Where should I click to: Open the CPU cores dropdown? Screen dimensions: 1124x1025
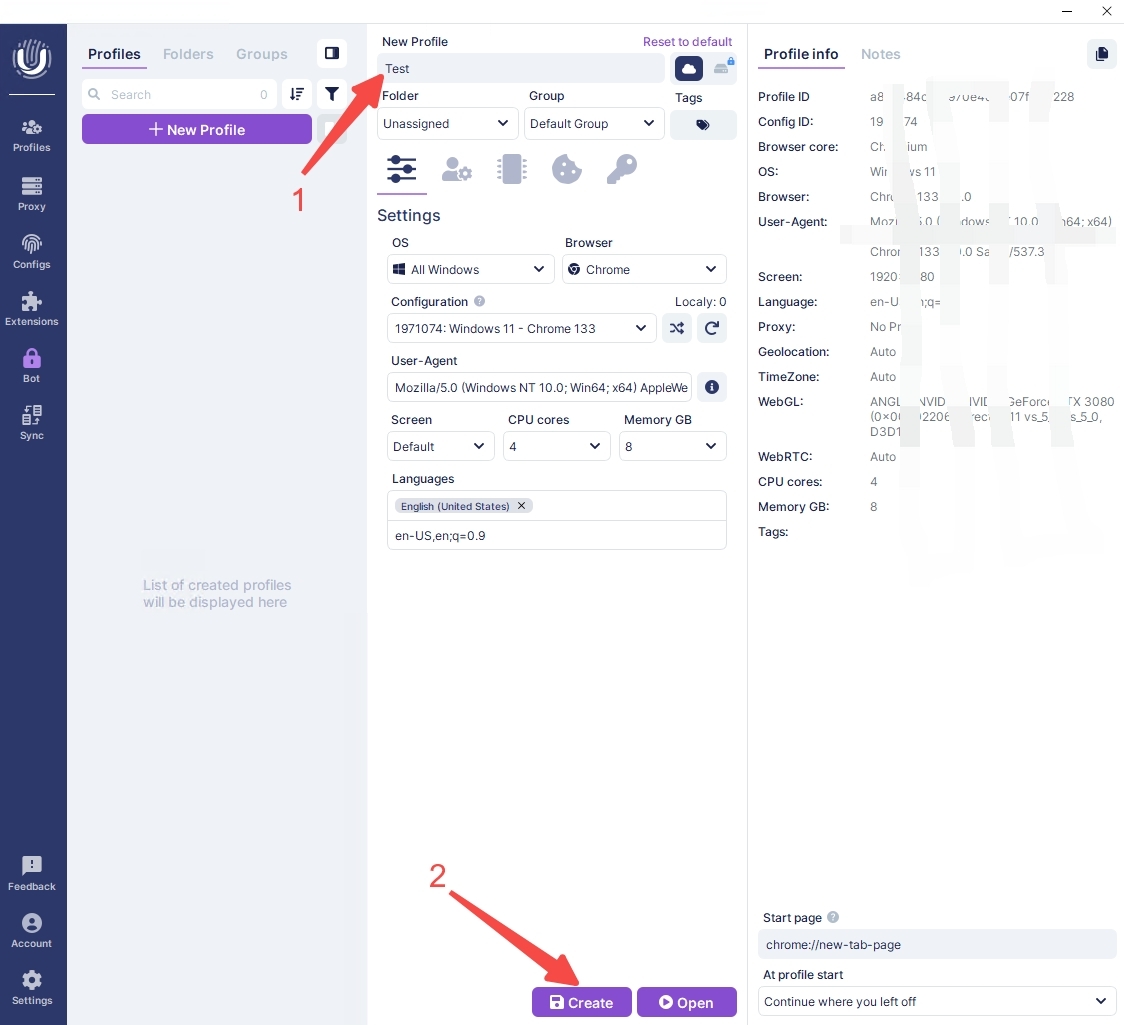(x=556, y=446)
